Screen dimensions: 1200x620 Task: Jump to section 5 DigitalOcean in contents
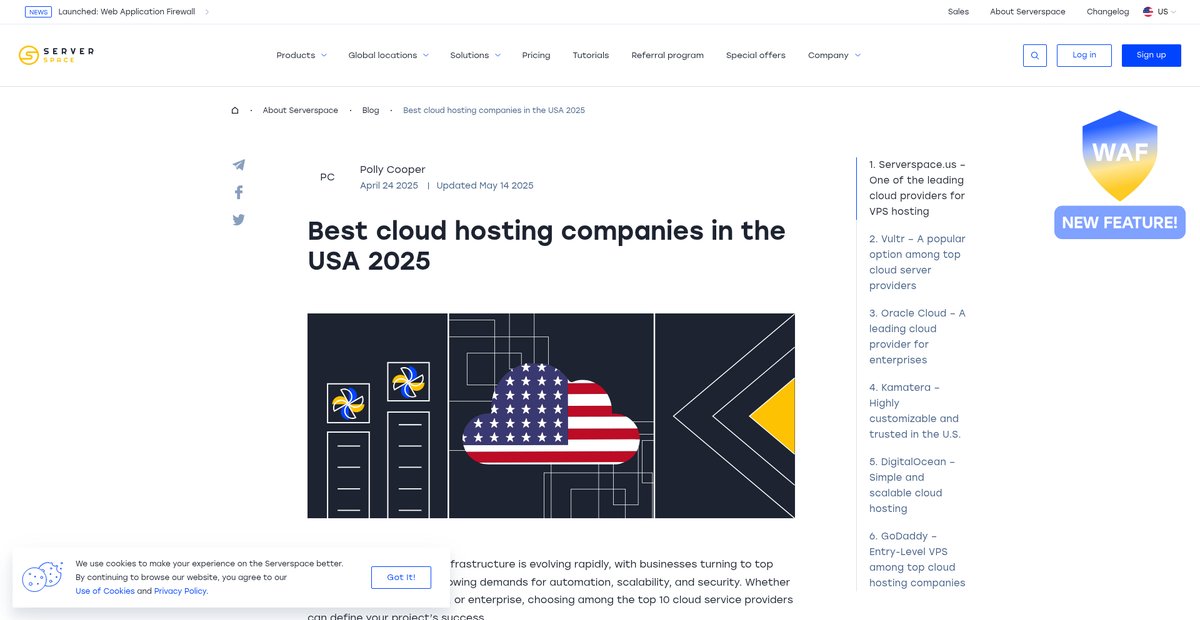[x=912, y=485]
